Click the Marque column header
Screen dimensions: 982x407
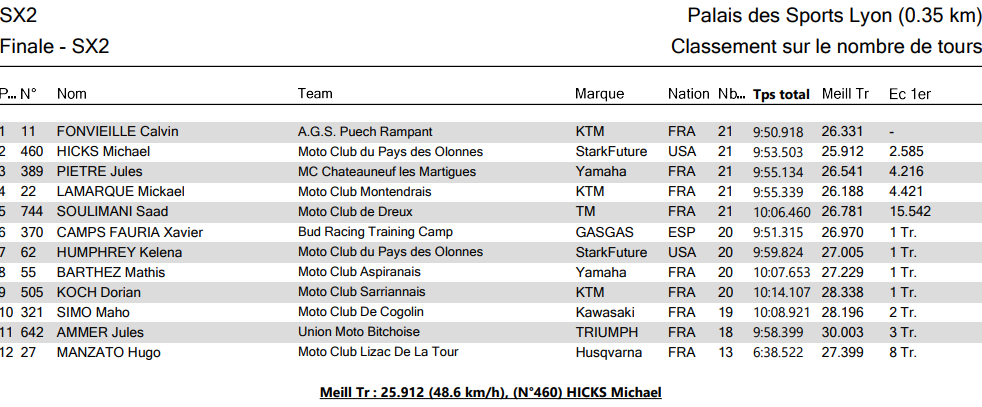[599, 94]
